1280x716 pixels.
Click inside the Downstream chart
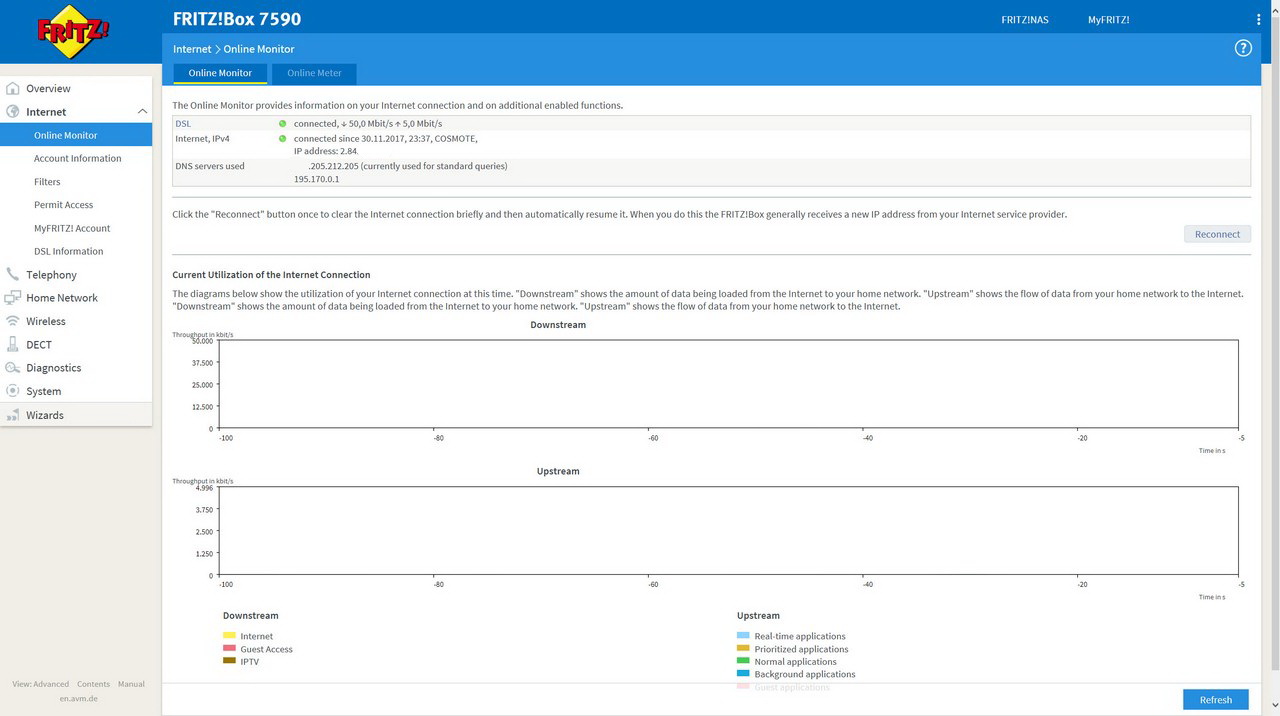(x=730, y=384)
